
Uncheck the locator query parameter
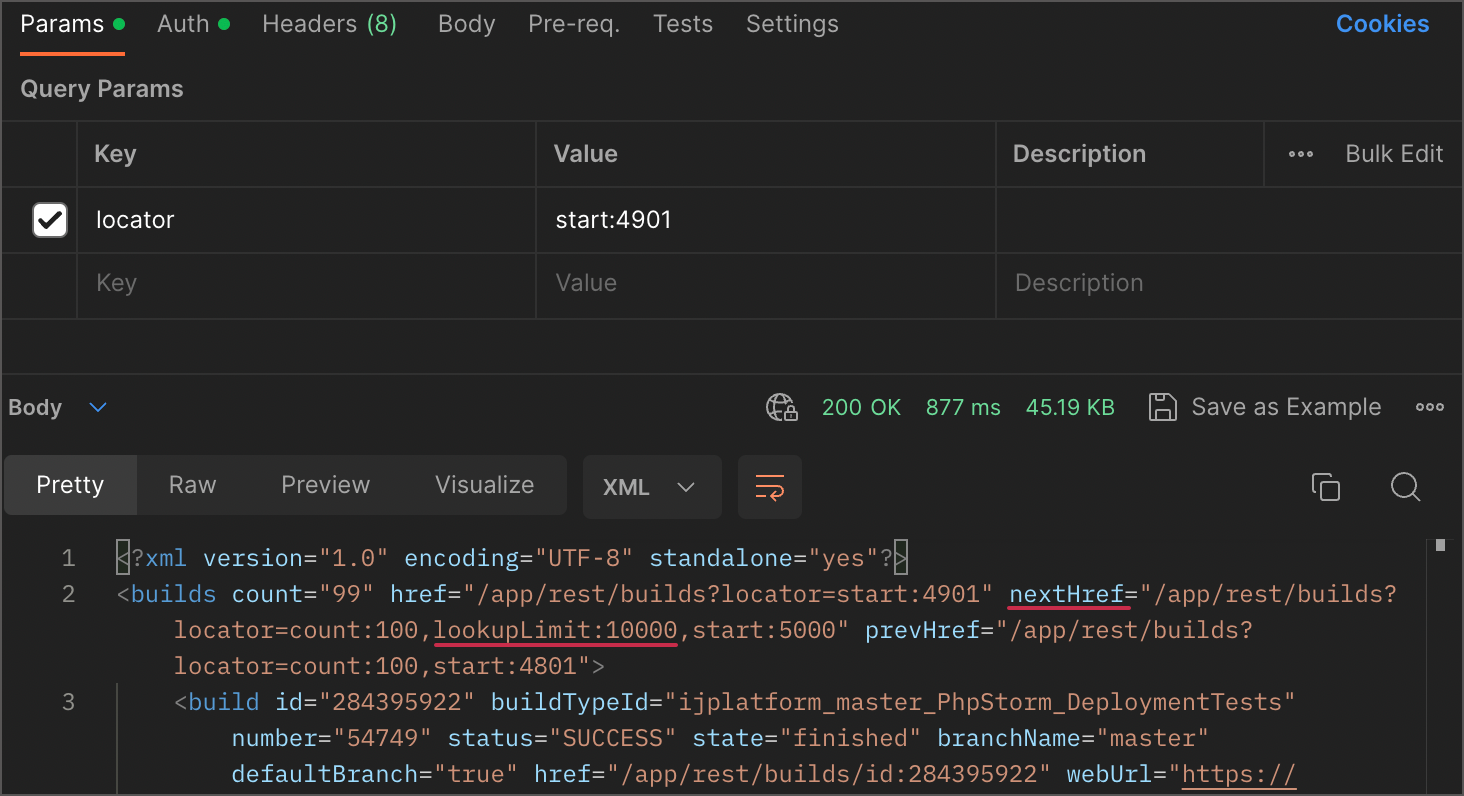pos(50,220)
